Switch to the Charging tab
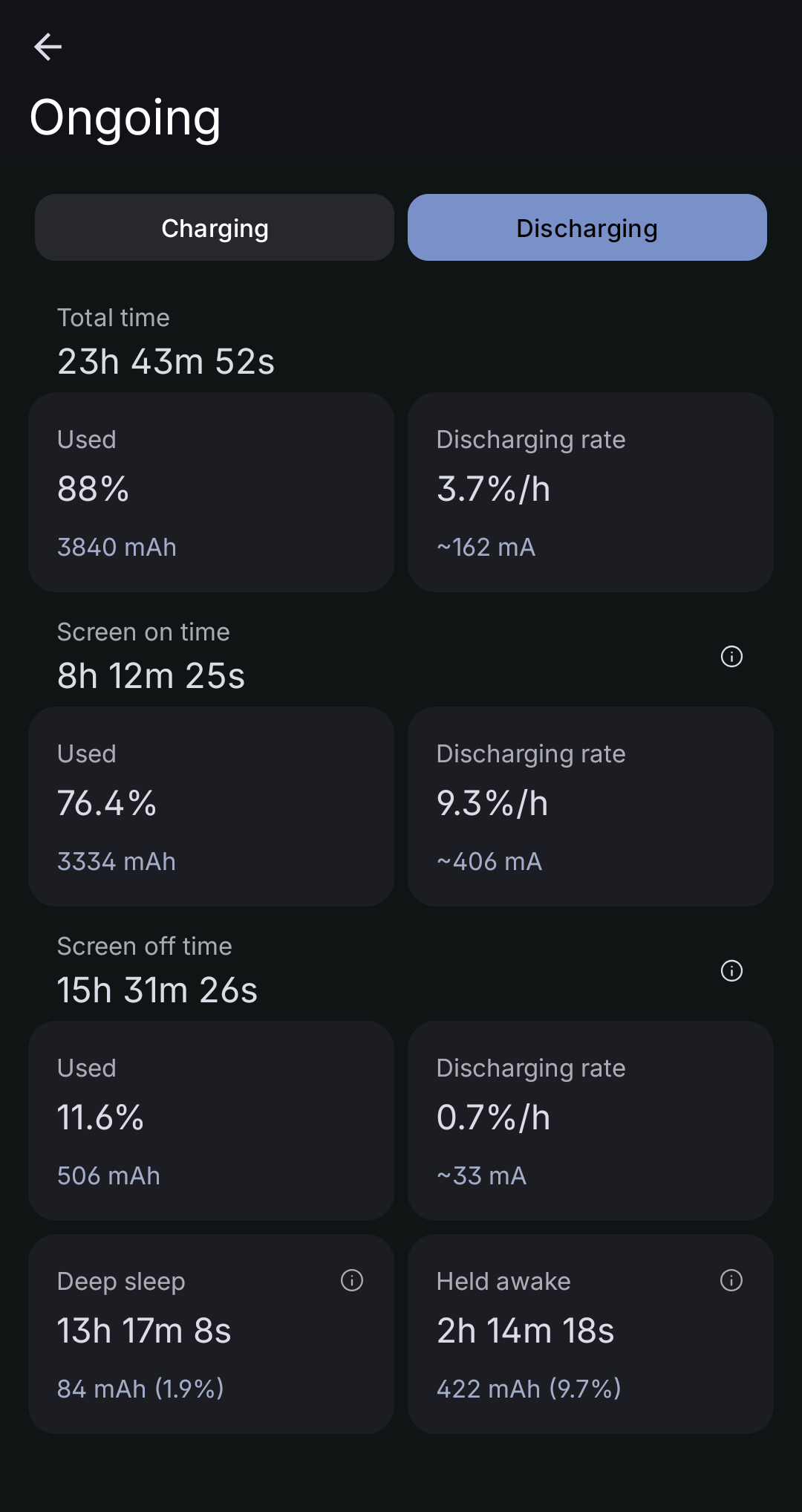 (215, 228)
